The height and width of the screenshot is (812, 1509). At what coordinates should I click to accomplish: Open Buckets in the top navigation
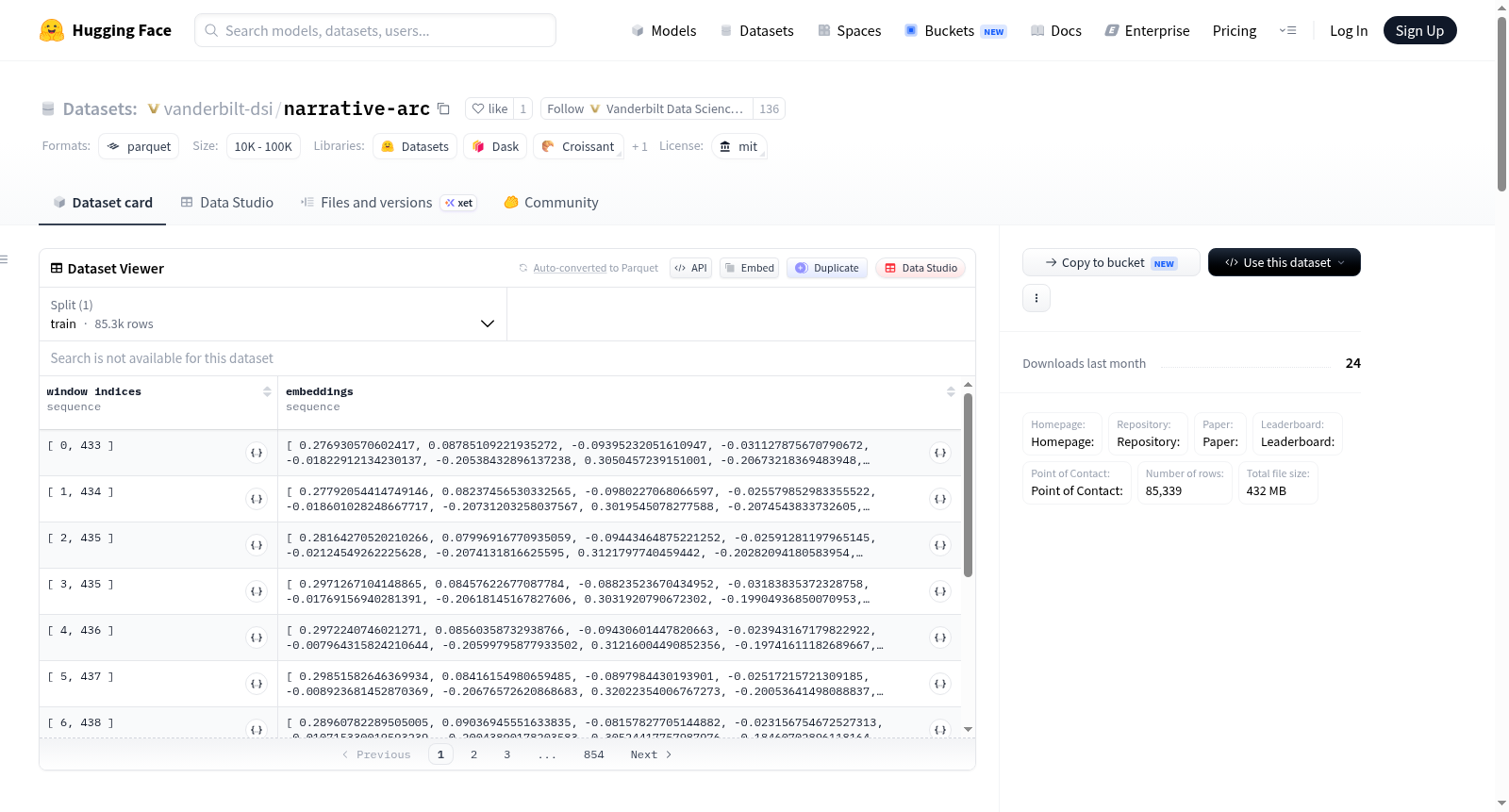[x=955, y=30]
